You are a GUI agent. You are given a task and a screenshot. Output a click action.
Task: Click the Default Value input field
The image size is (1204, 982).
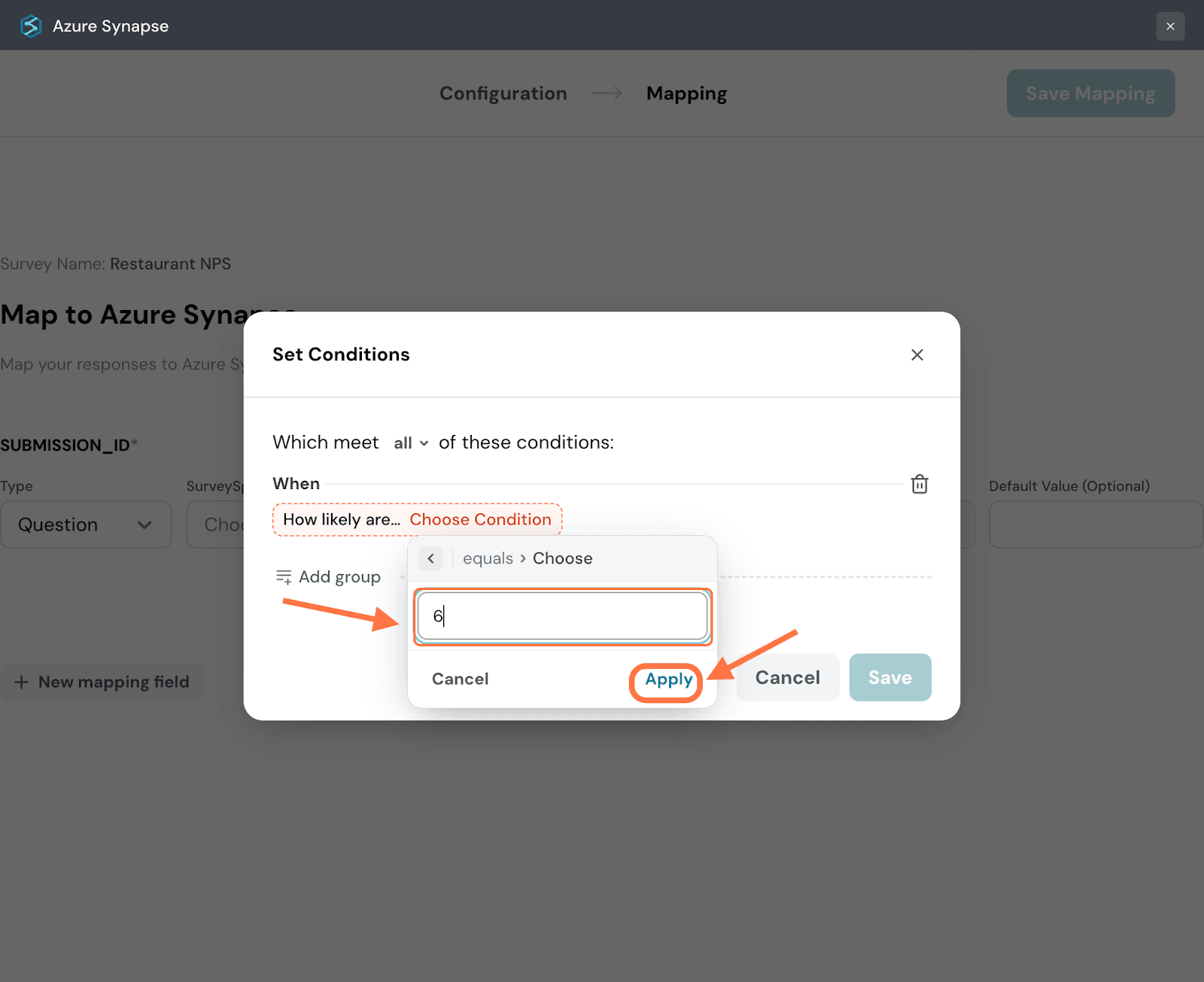[1095, 524]
